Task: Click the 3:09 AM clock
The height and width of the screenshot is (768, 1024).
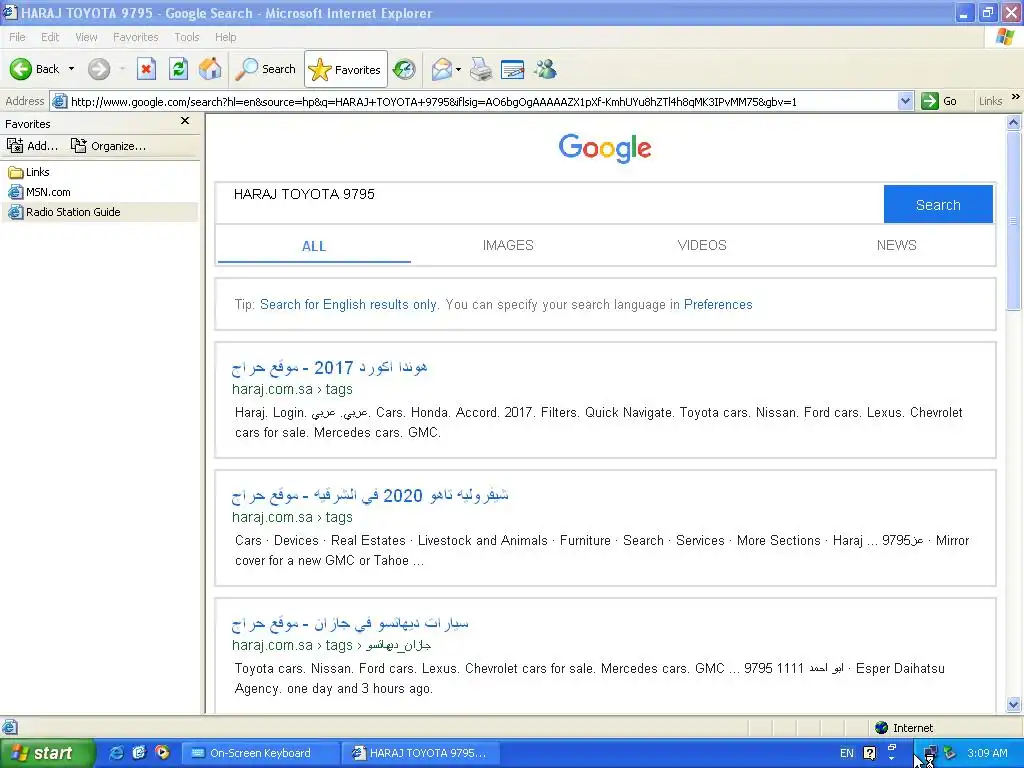Action: click(x=987, y=753)
